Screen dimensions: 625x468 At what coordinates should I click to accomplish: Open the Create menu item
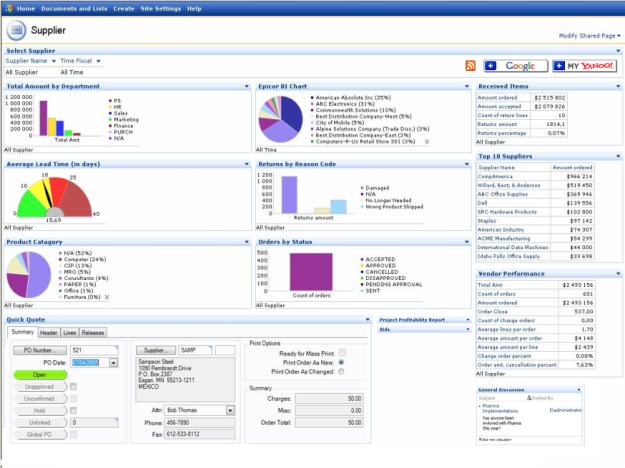pos(124,8)
